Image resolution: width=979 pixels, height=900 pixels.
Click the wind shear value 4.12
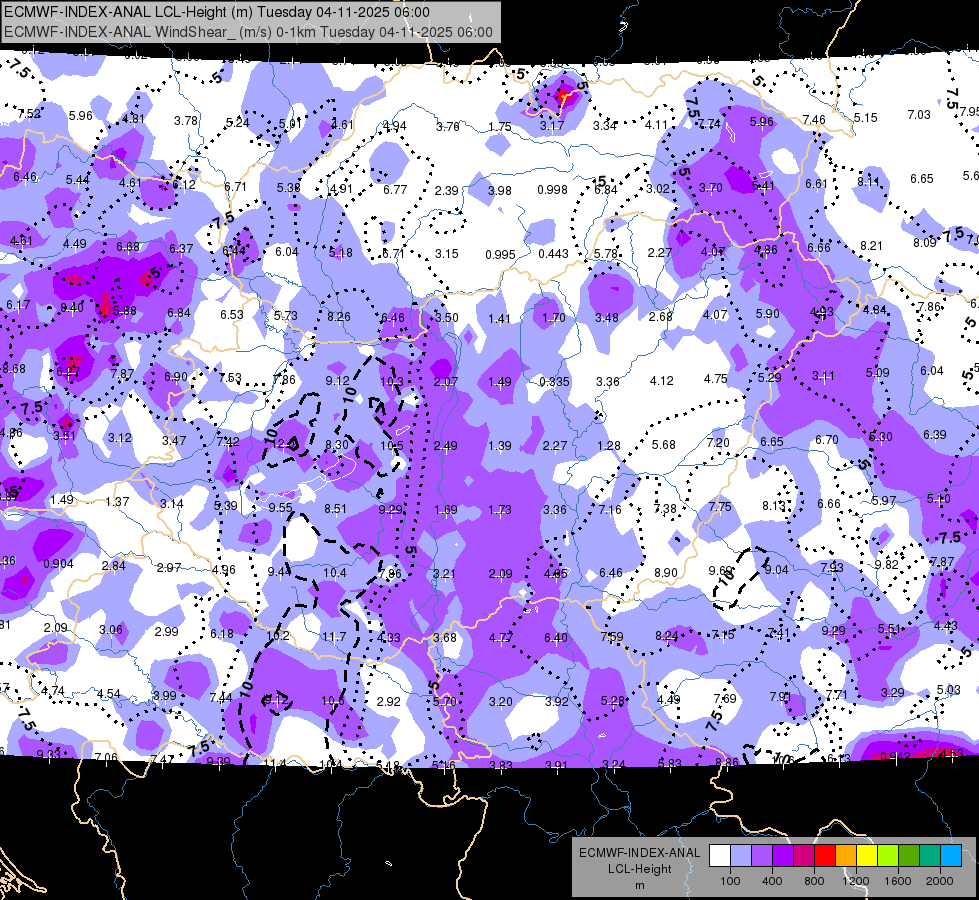pyautogui.click(x=661, y=380)
